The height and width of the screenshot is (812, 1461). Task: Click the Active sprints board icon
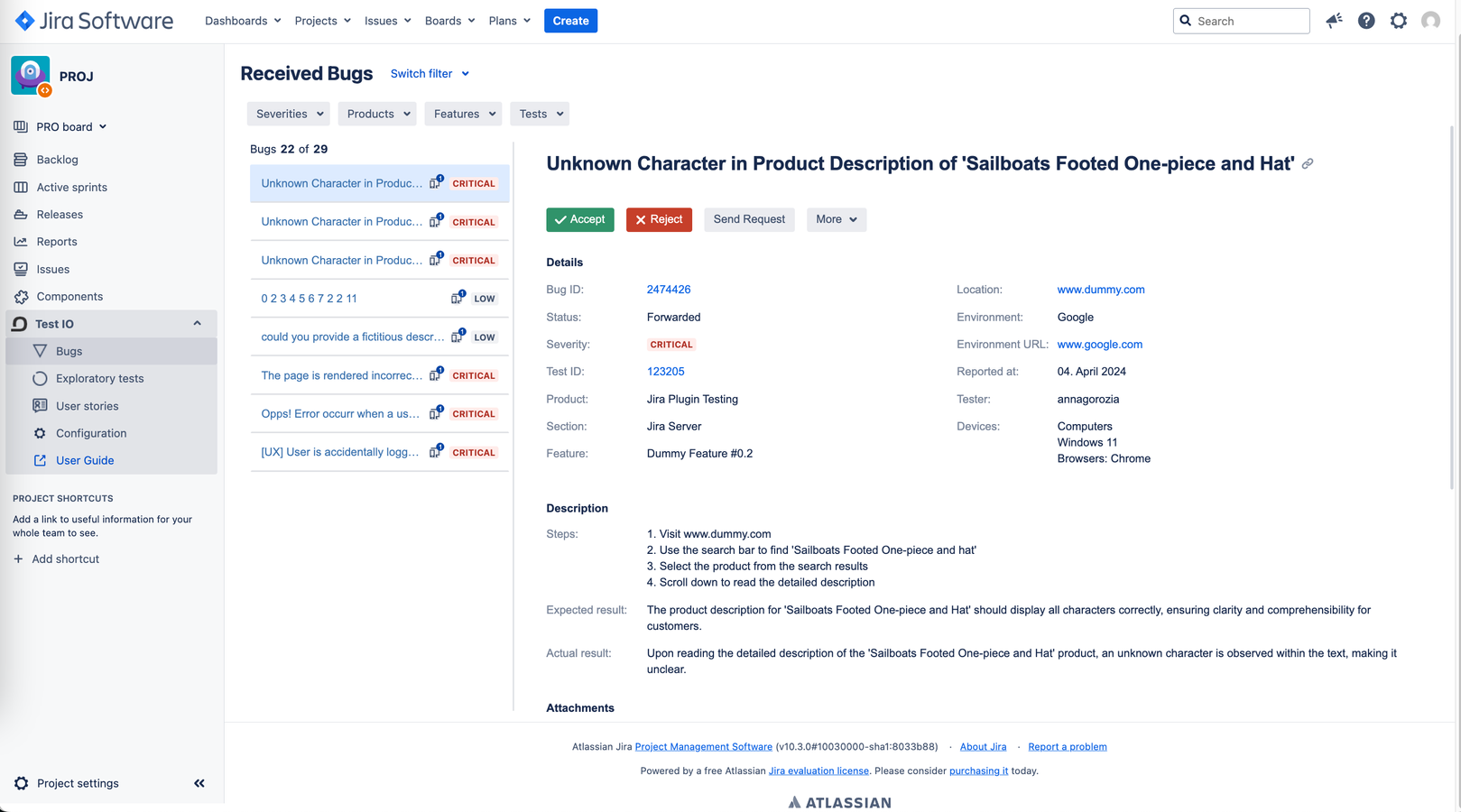pyautogui.click(x=21, y=187)
